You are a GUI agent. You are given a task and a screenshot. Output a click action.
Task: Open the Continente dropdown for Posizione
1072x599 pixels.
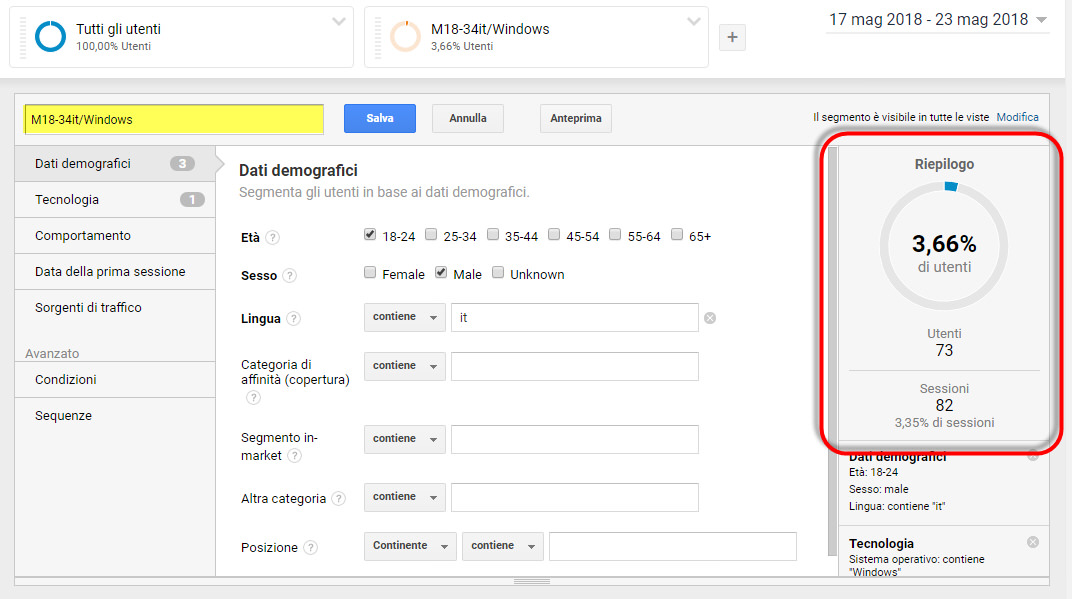click(x=410, y=546)
